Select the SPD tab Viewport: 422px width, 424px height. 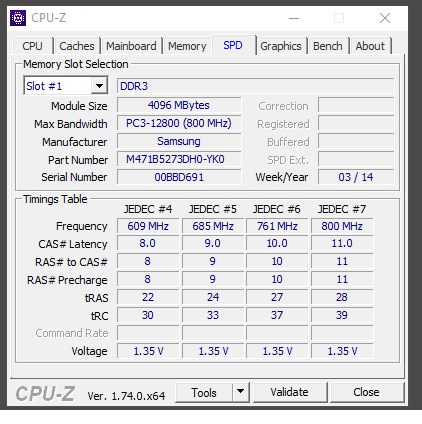tap(233, 45)
